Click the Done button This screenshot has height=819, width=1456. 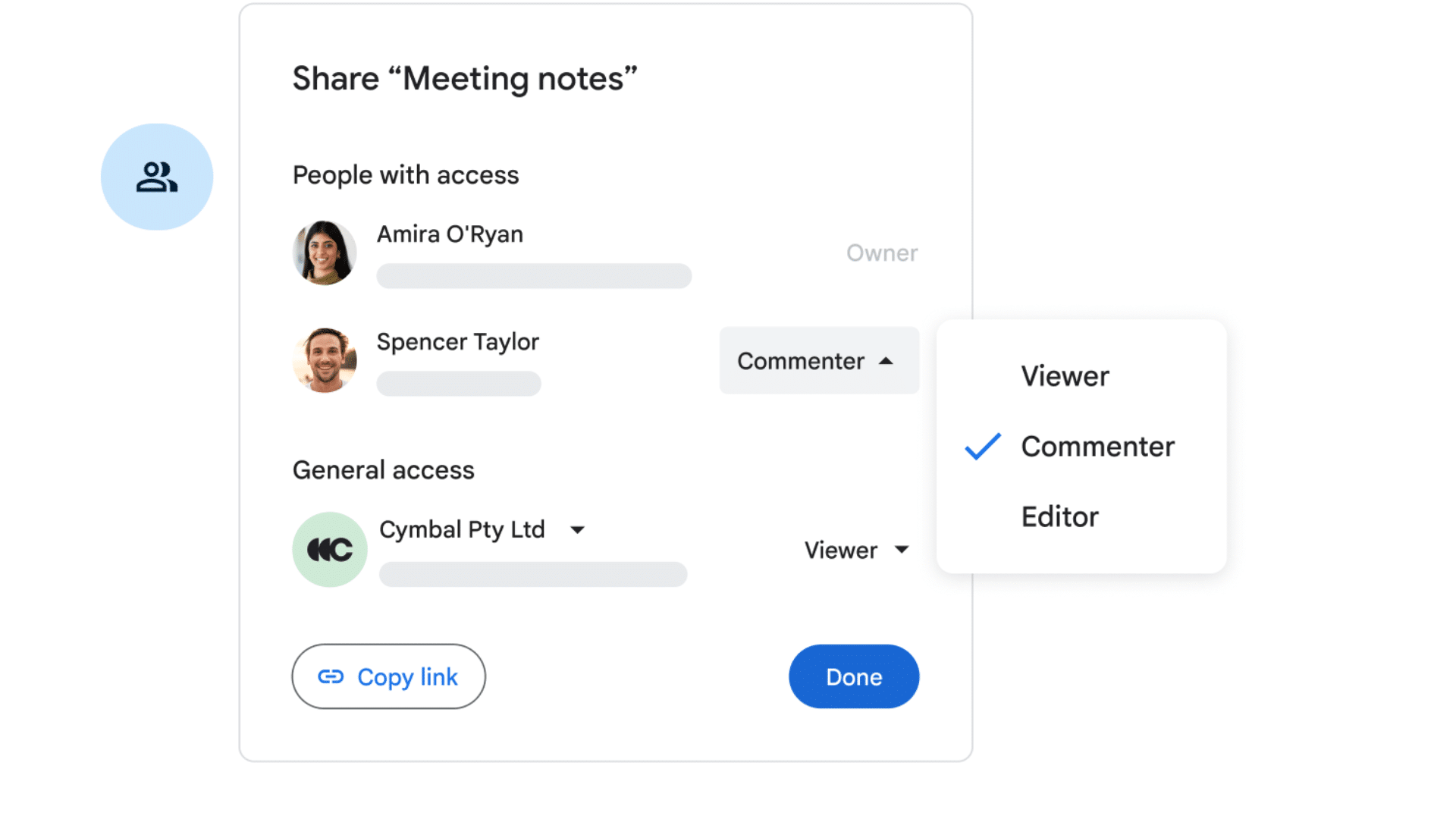pyautogui.click(x=853, y=676)
